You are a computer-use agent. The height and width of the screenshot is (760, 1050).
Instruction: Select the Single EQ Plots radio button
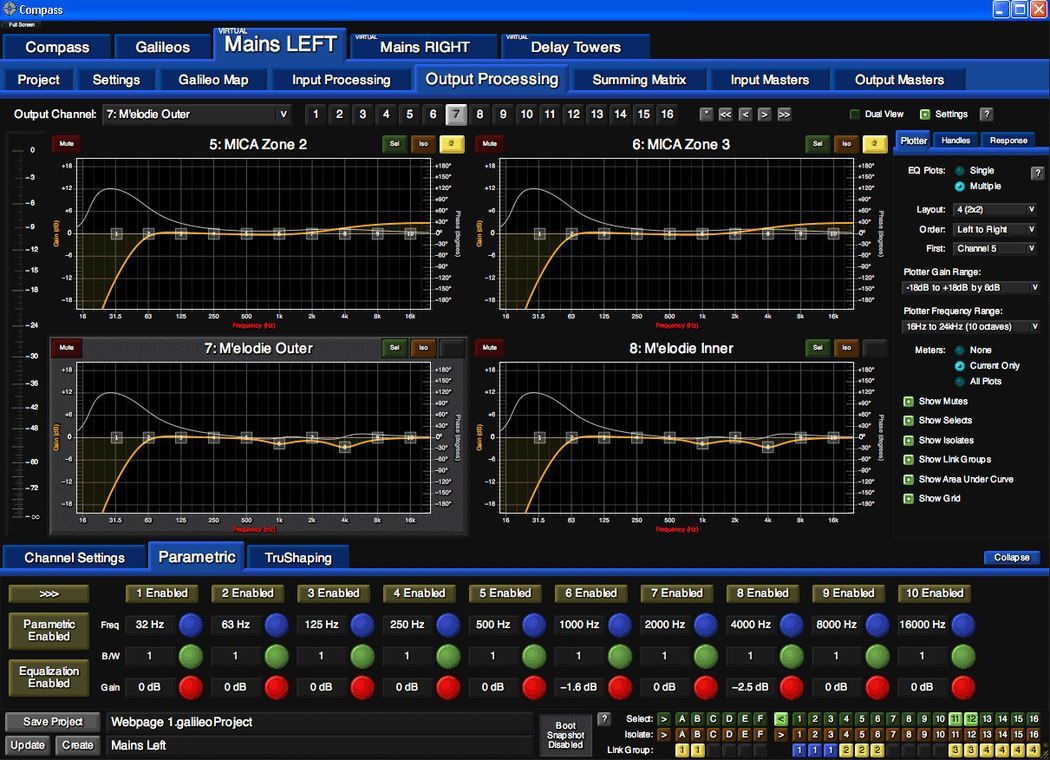[960, 171]
